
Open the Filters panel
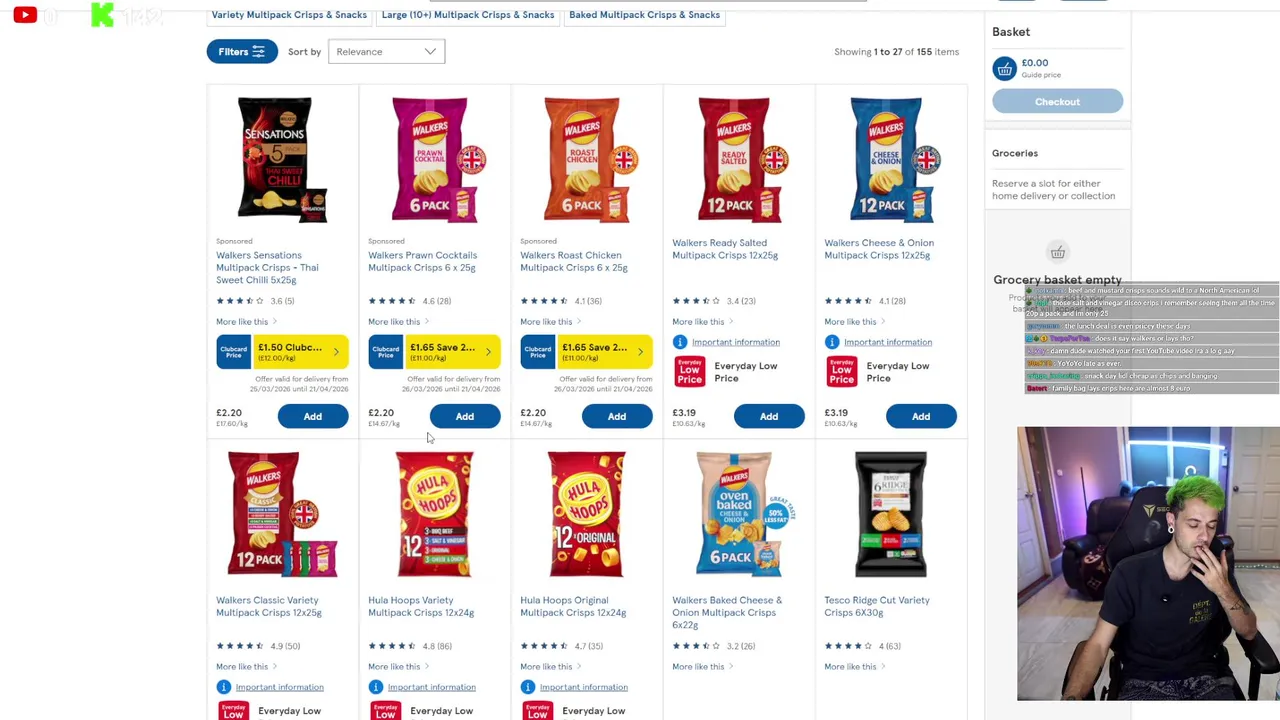pos(241,52)
